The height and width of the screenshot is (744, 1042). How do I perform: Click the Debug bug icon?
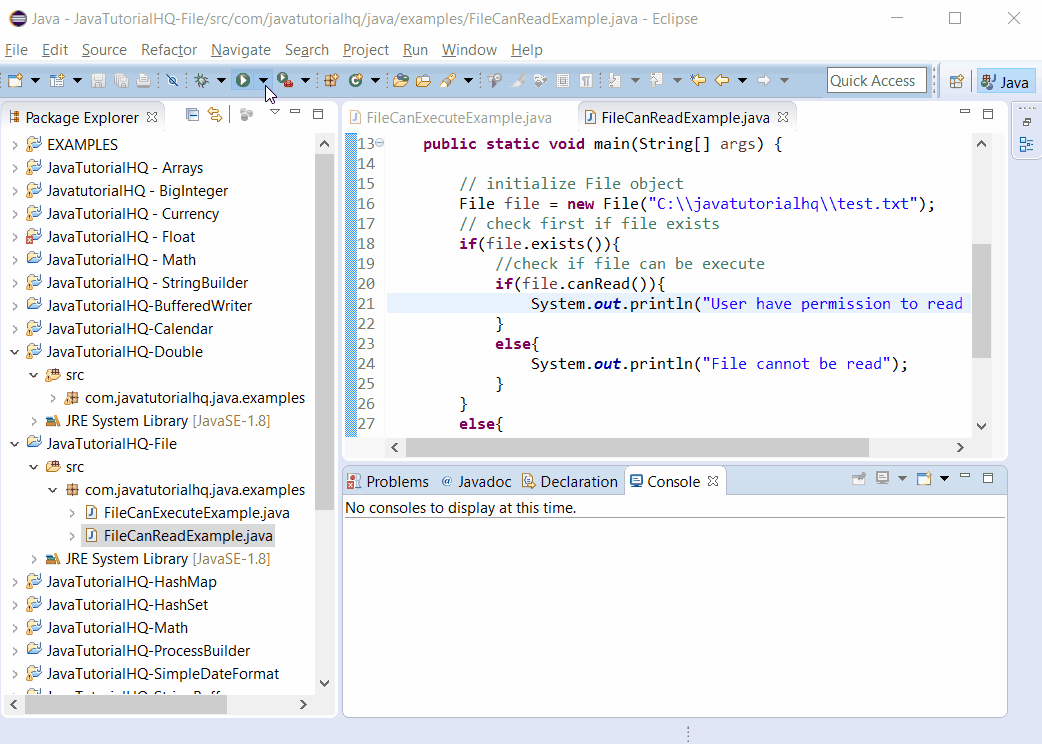200,81
